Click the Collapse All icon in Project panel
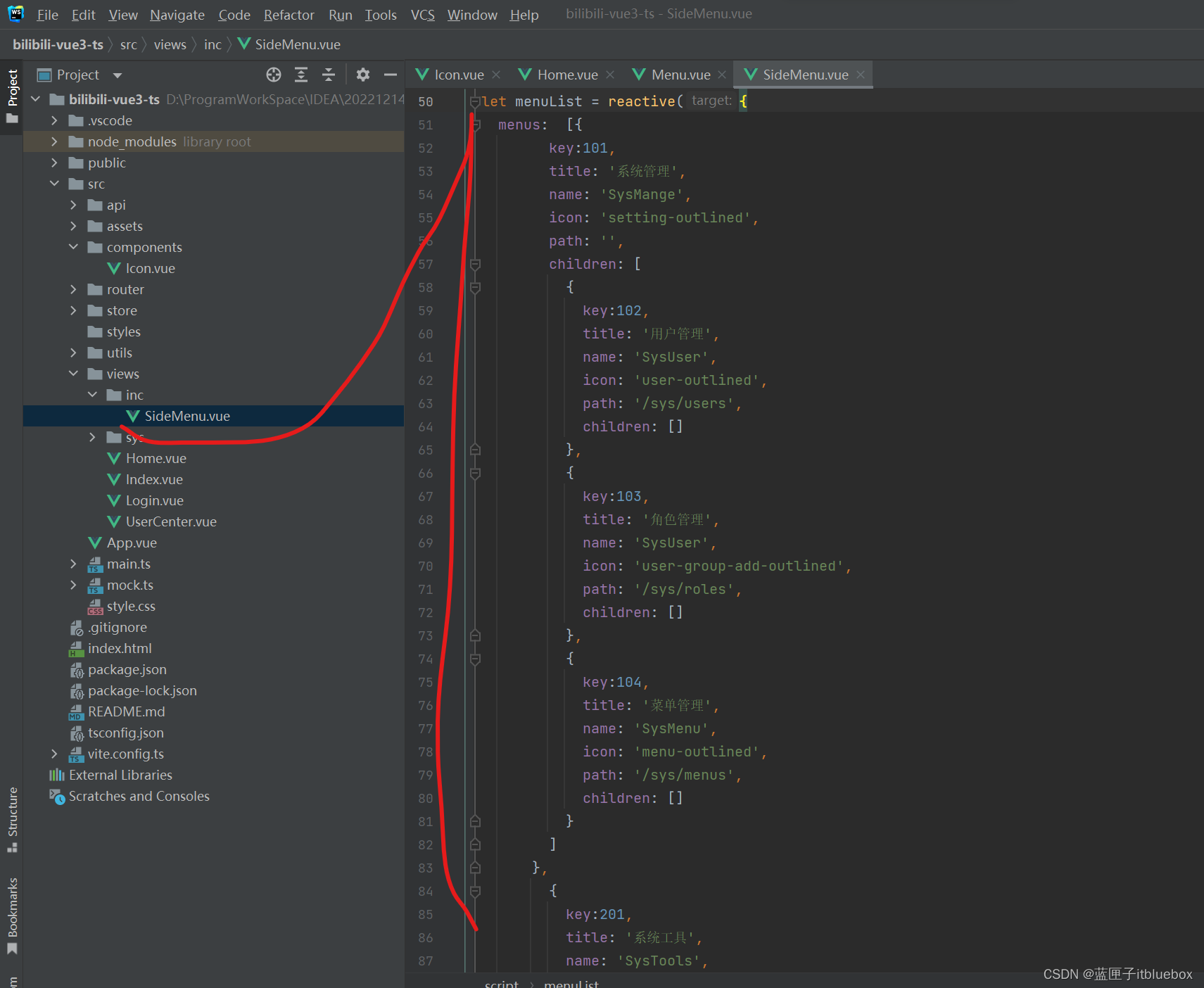Viewport: 1204px width, 988px height. point(329,75)
